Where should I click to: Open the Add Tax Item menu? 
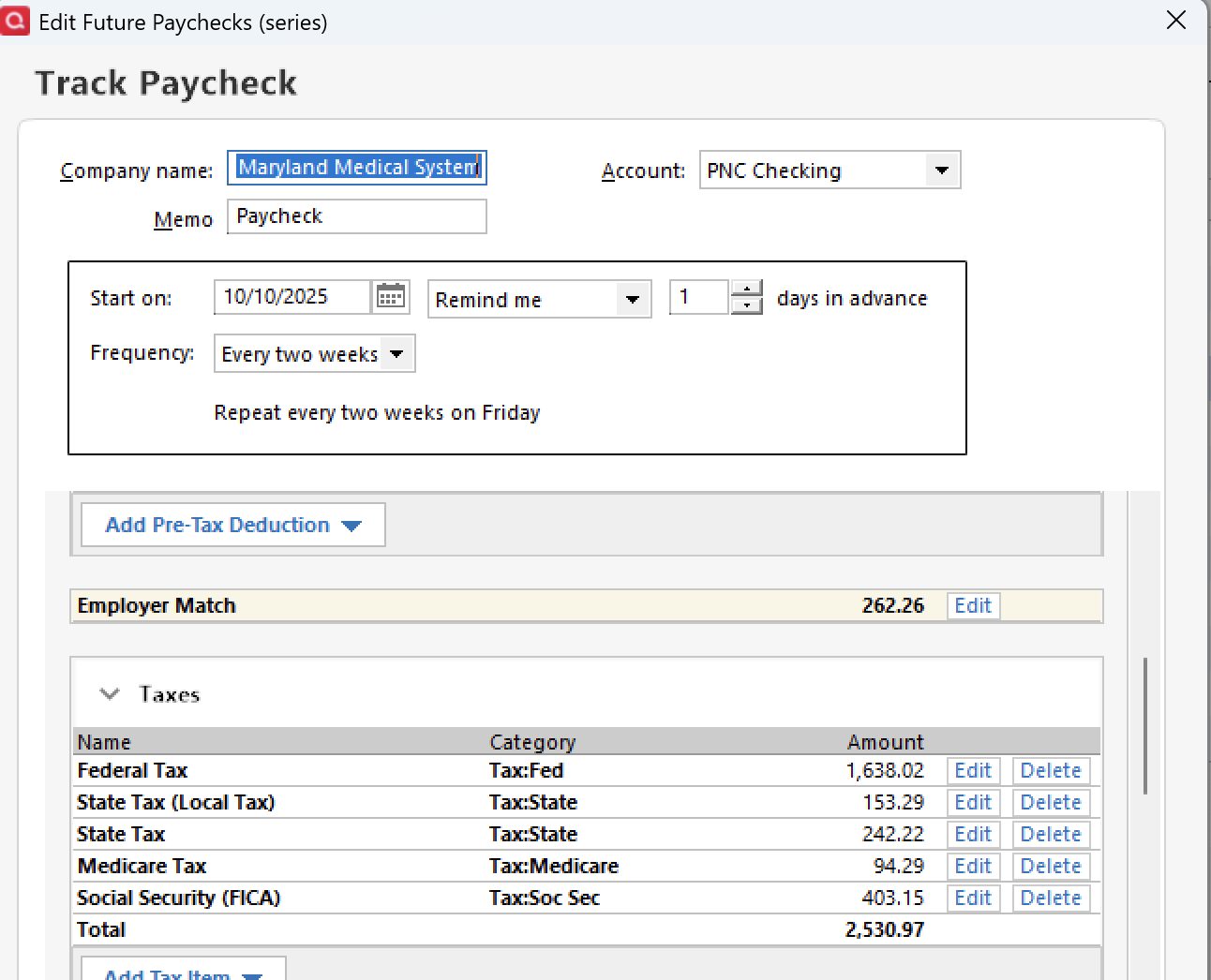[x=184, y=969]
